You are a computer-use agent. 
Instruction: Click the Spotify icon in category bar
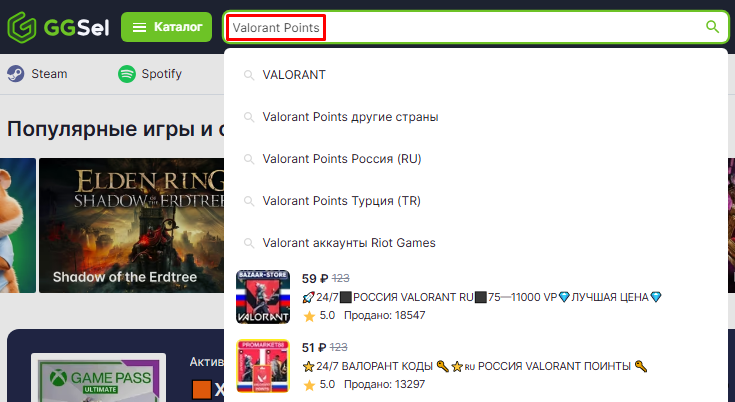(x=127, y=74)
